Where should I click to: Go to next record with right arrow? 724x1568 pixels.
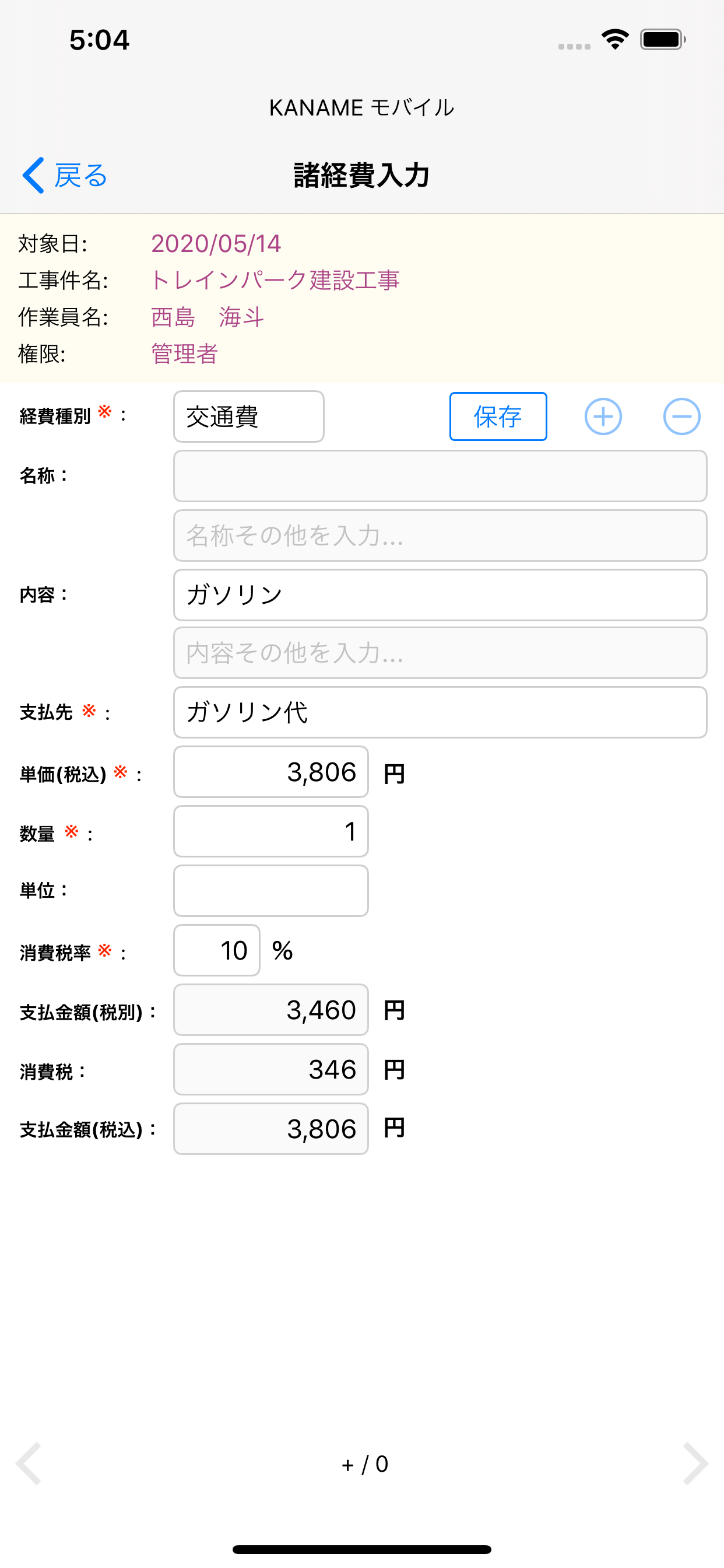[695, 1464]
